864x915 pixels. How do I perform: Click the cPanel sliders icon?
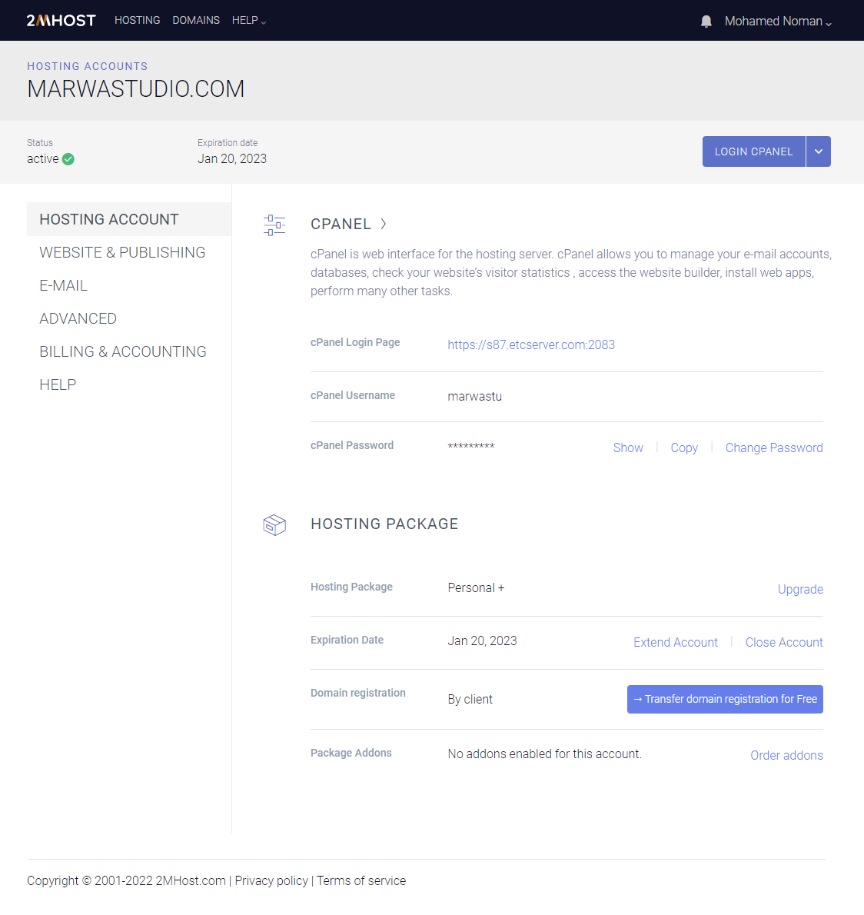pyautogui.click(x=274, y=225)
